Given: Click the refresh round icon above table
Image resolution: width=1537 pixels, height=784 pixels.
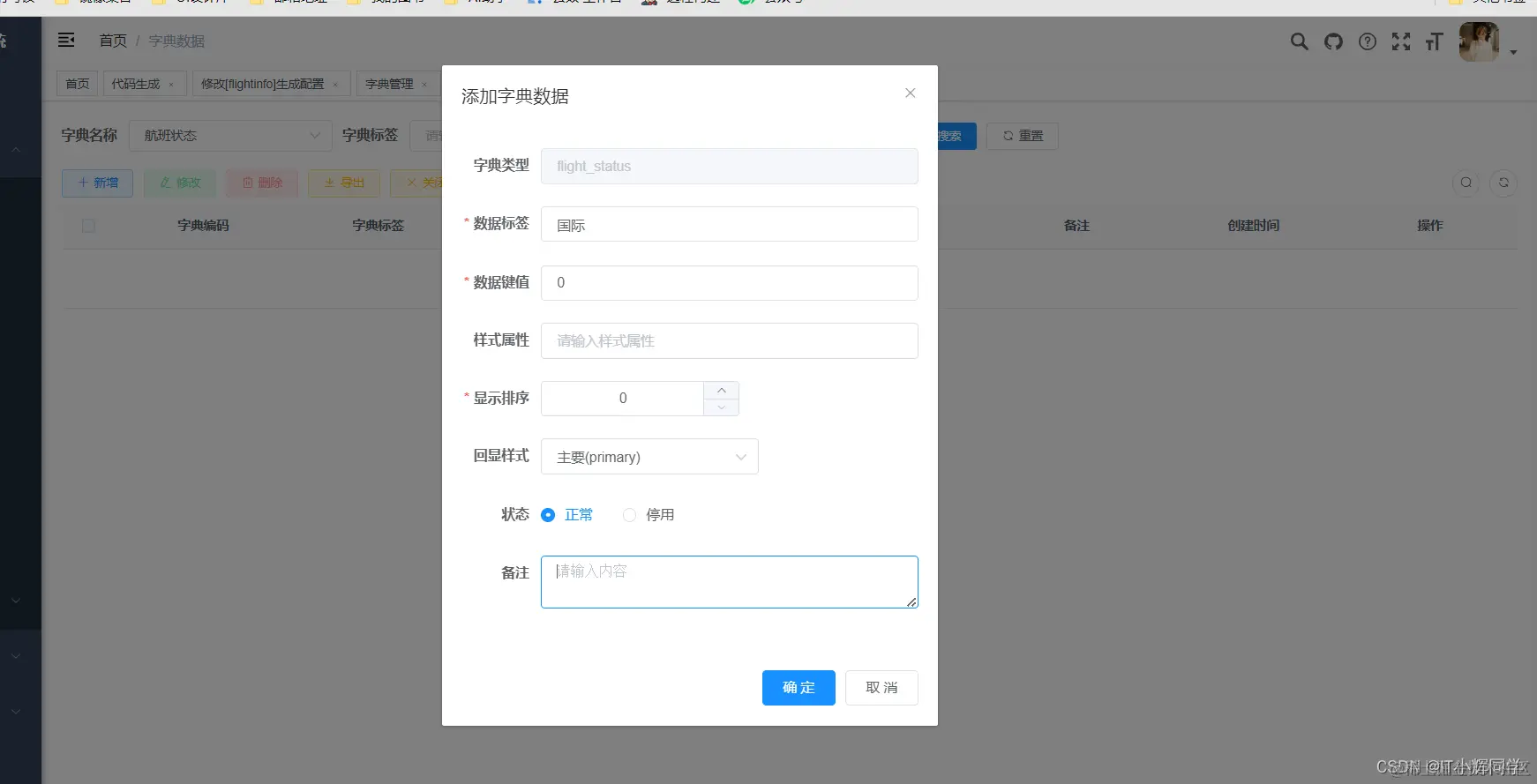Looking at the screenshot, I should pos(1503,183).
